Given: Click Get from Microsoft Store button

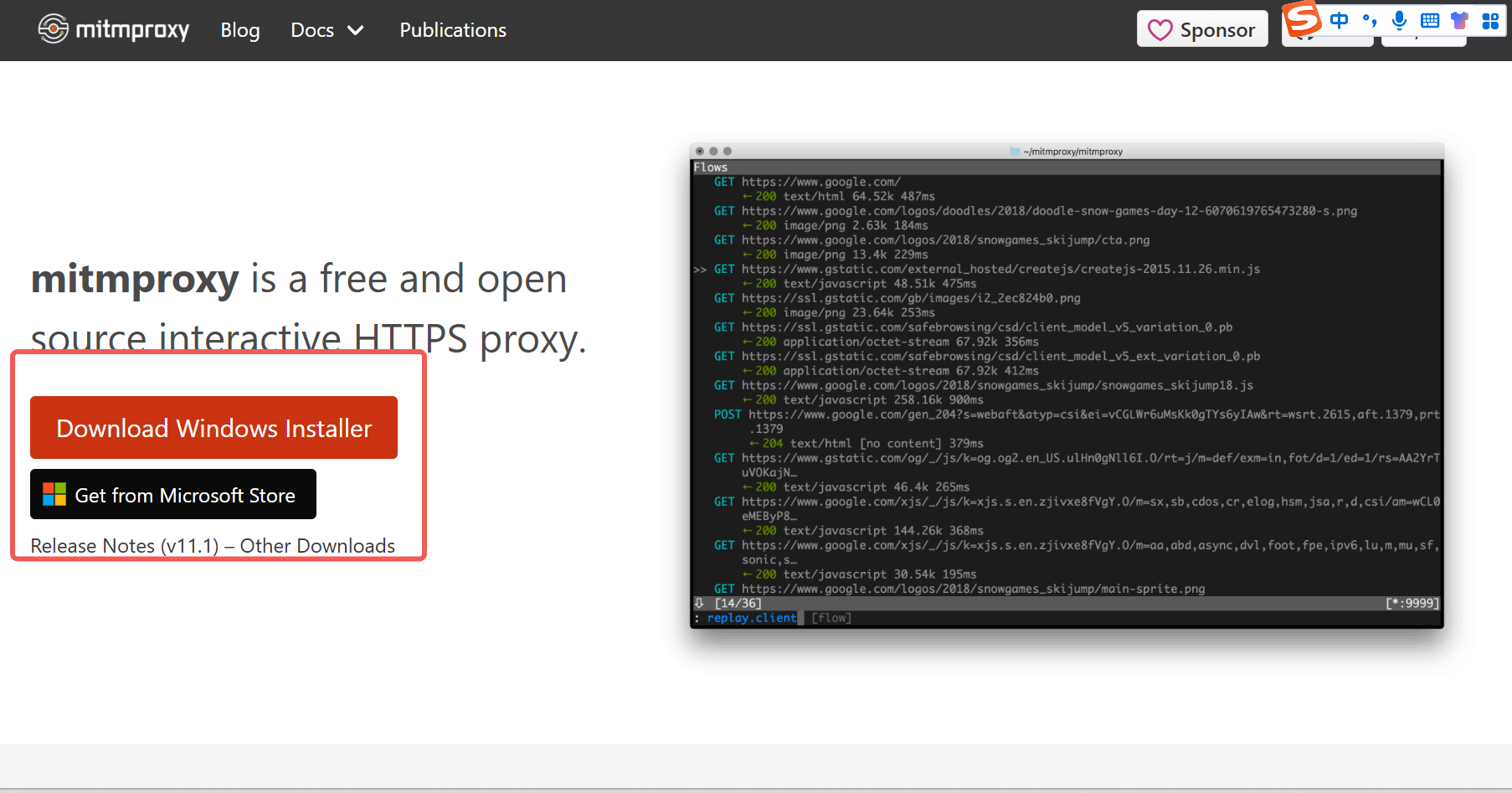Looking at the screenshot, I should pyautogui.click(x=173, y=494).
